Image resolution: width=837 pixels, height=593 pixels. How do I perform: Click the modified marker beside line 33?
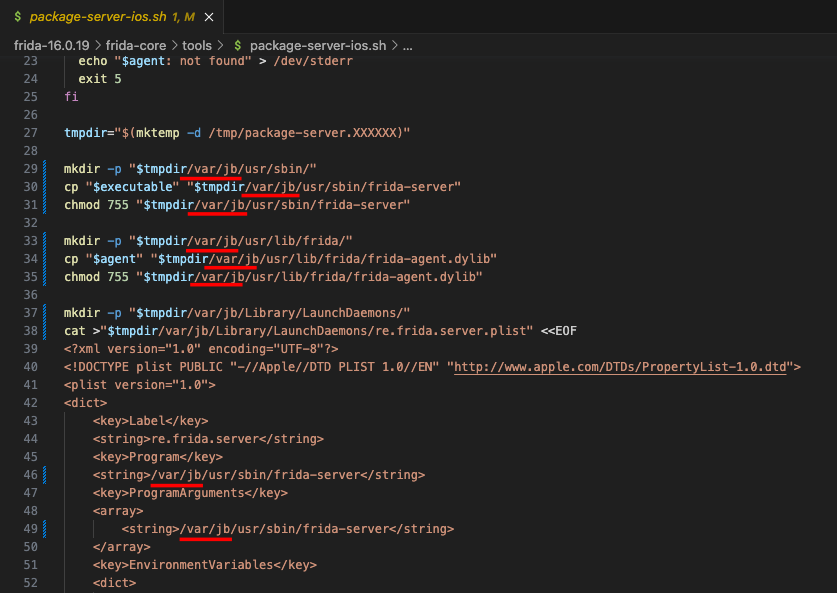click(44, 241)
